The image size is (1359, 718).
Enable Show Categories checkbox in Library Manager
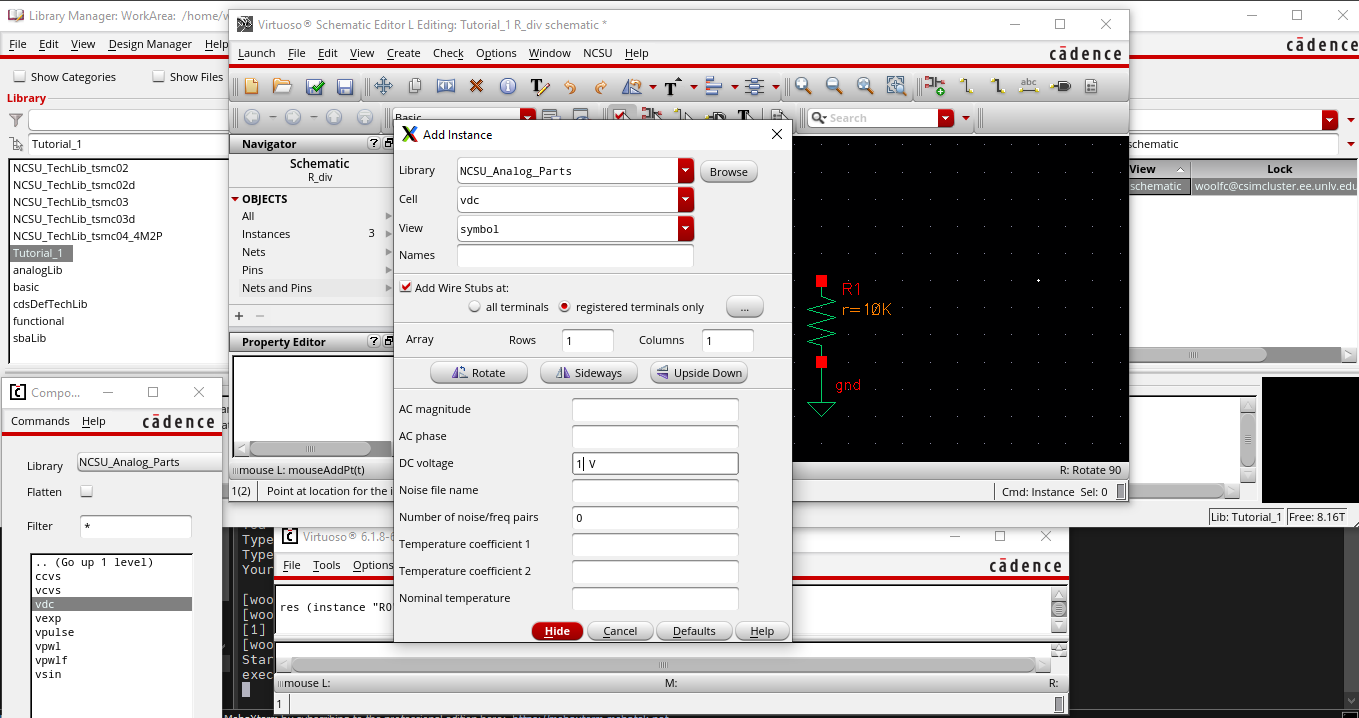[x=19, y=77]
